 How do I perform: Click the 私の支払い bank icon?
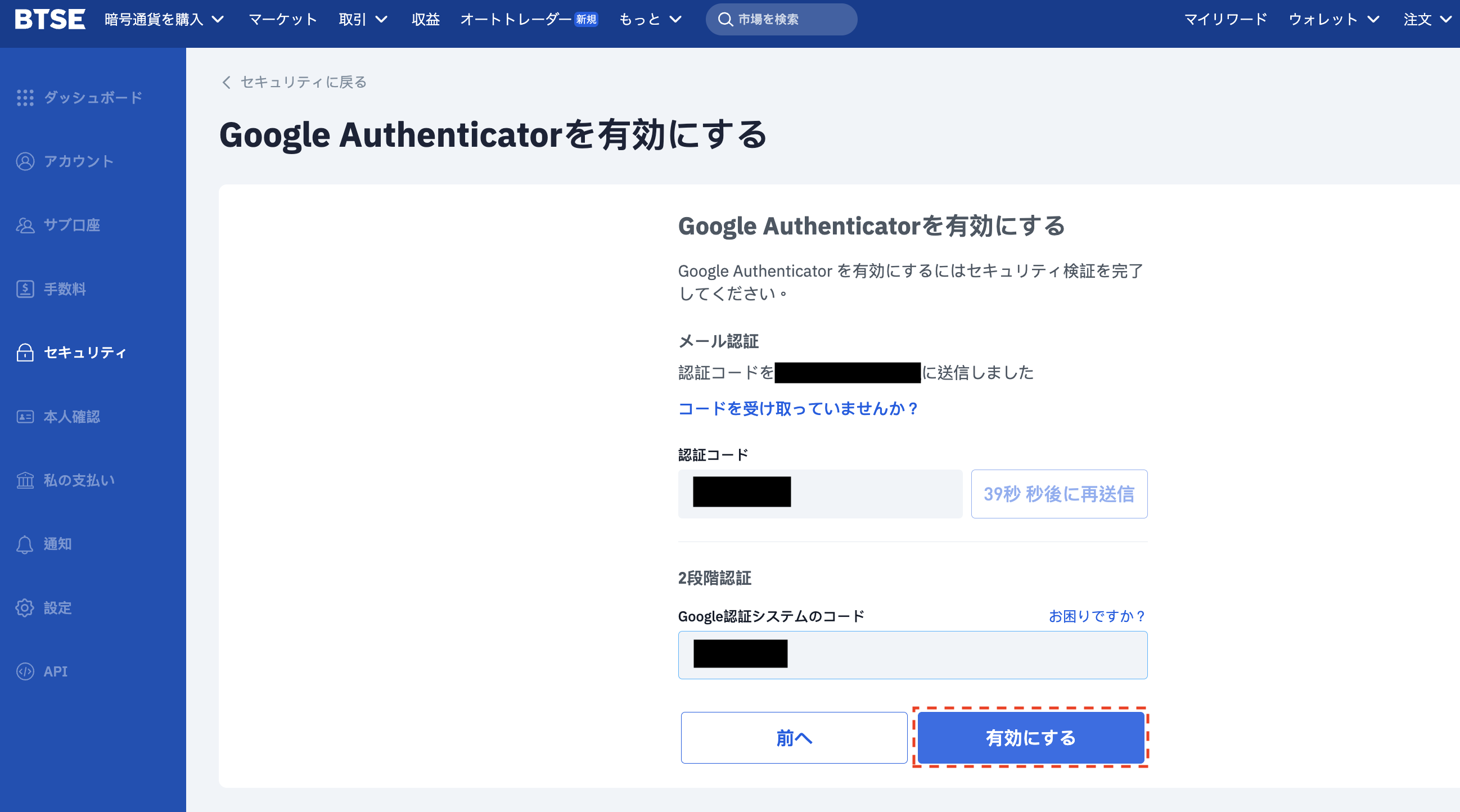[x=25, y=481]
